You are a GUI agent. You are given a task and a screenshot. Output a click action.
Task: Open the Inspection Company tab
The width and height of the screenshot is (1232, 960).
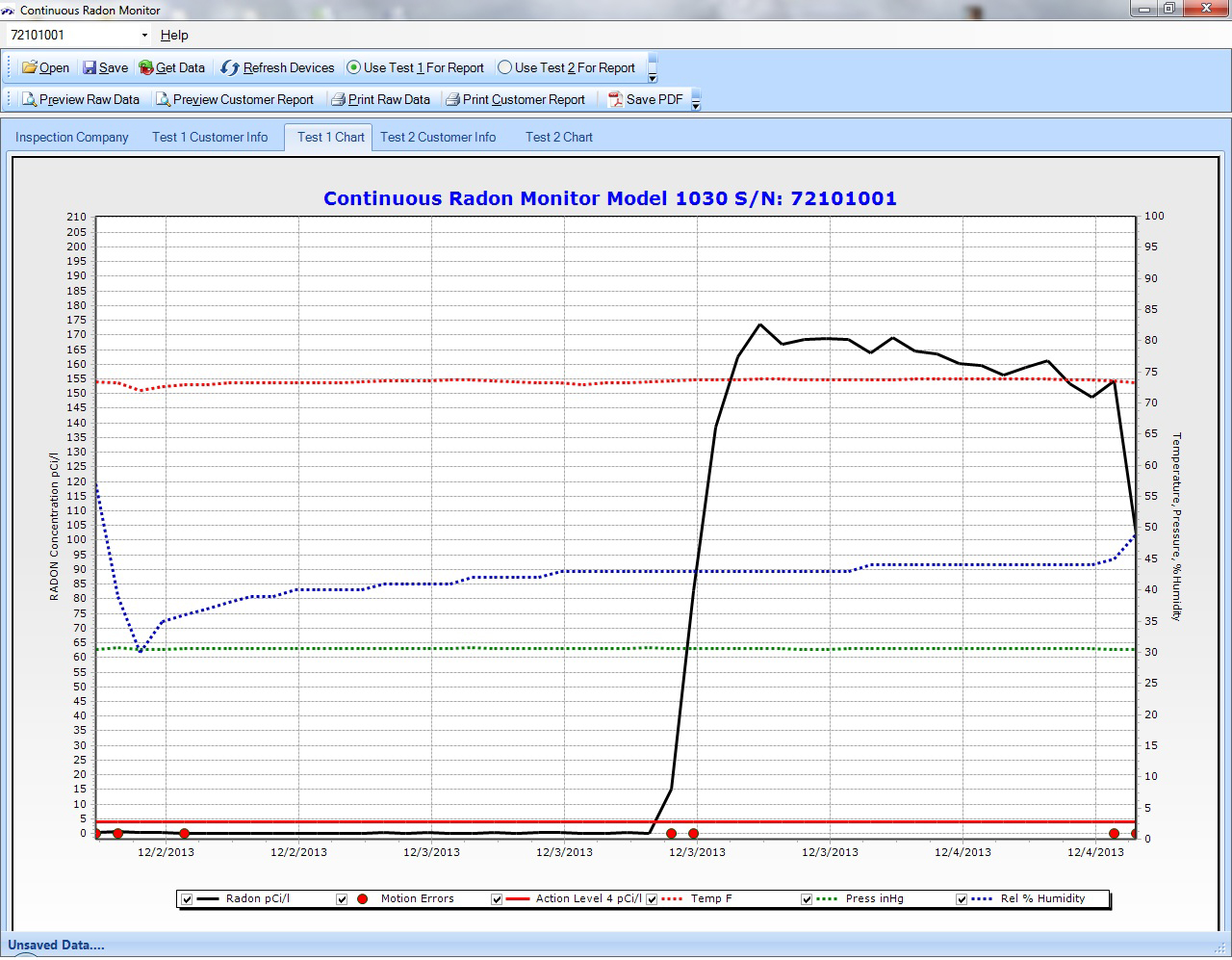pyautogui.click(x=72, y=137)
